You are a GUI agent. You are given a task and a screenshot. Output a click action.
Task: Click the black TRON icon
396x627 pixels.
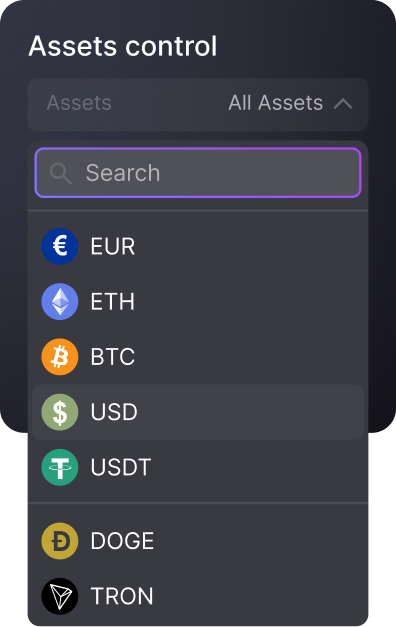60,596
